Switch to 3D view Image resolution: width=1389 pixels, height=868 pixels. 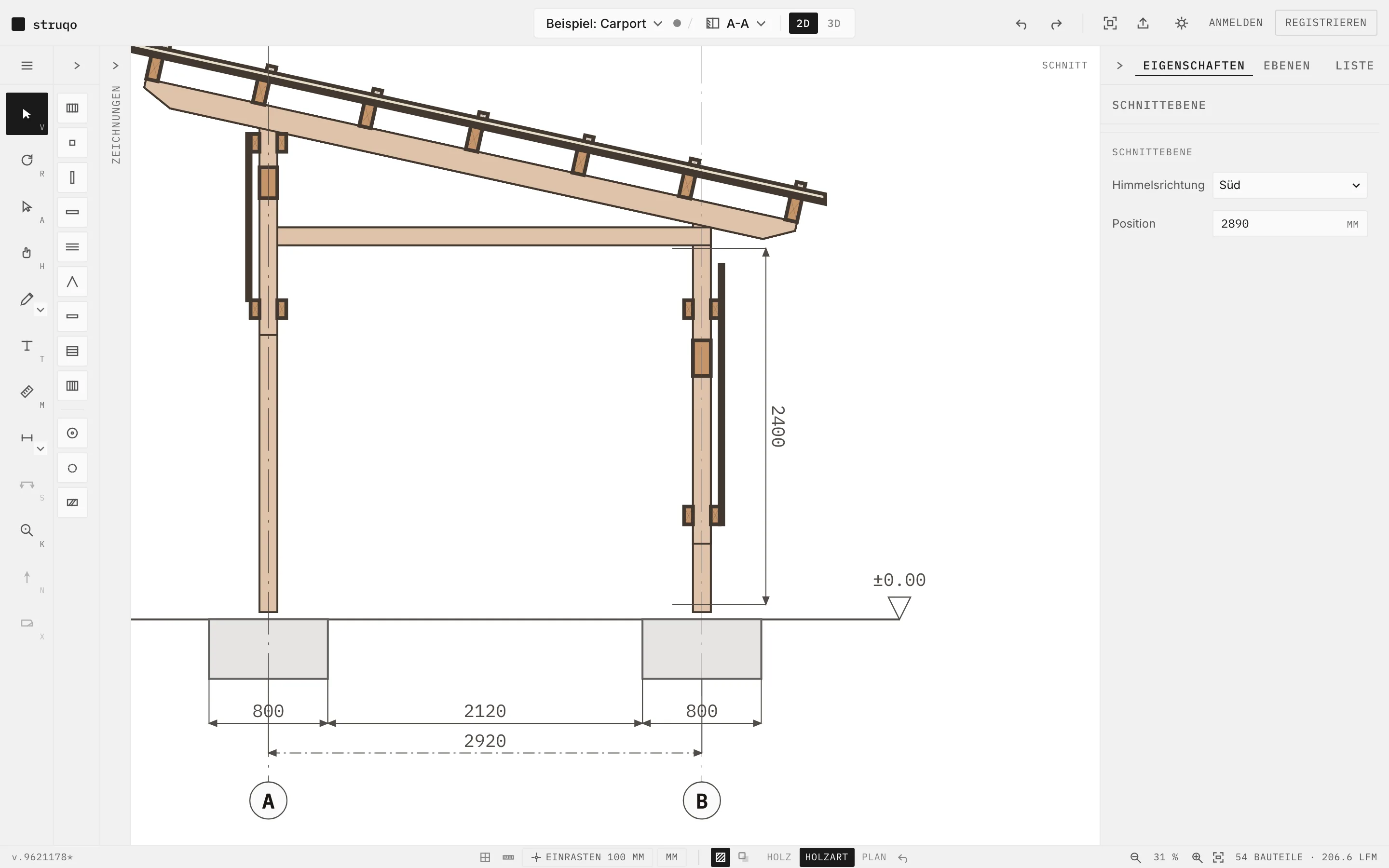click(834, 24)
